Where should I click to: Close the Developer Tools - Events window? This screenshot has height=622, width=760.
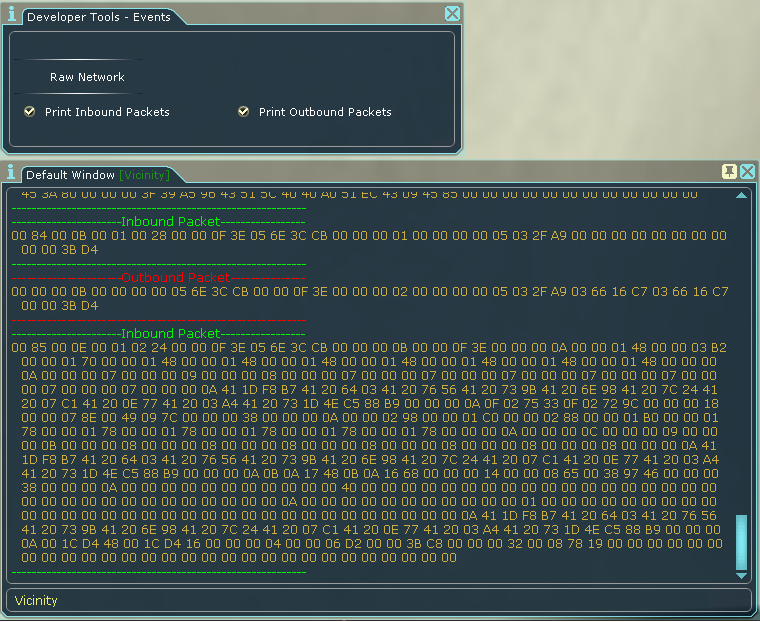(452, 14)
